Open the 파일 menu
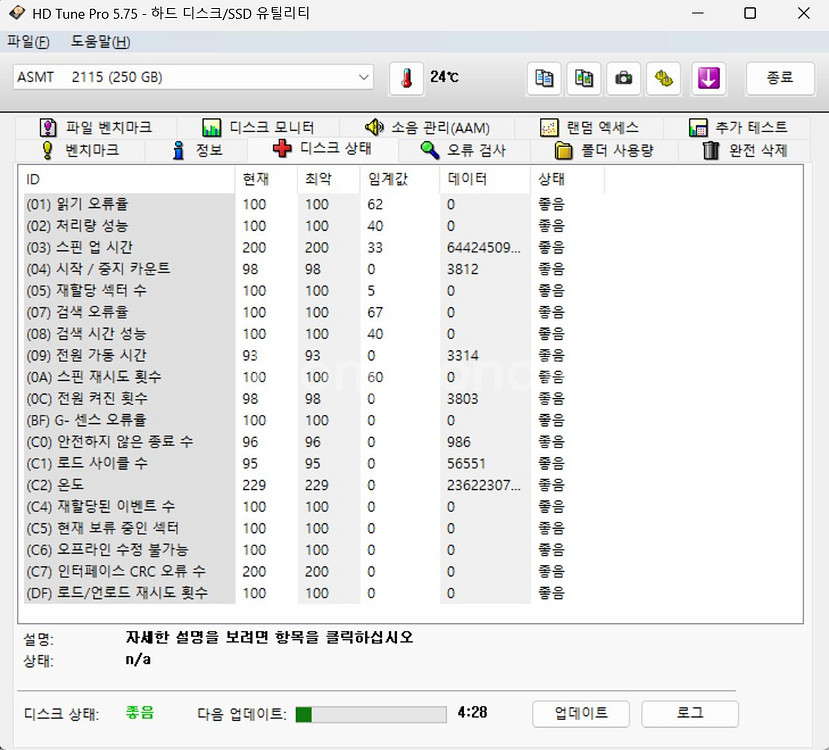This screenshot has height=750, width=829. pyautogui.click(x=27, y=41)
